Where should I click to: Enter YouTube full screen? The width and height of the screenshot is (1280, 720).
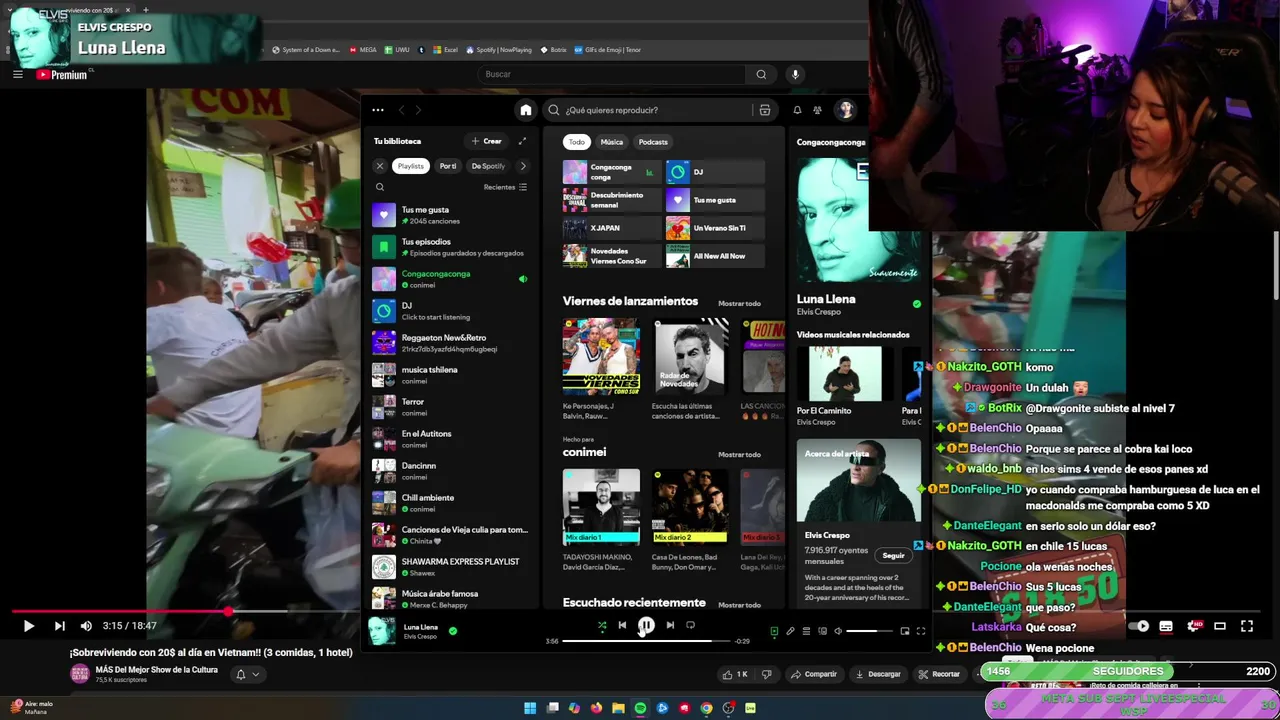[1247, 626]
